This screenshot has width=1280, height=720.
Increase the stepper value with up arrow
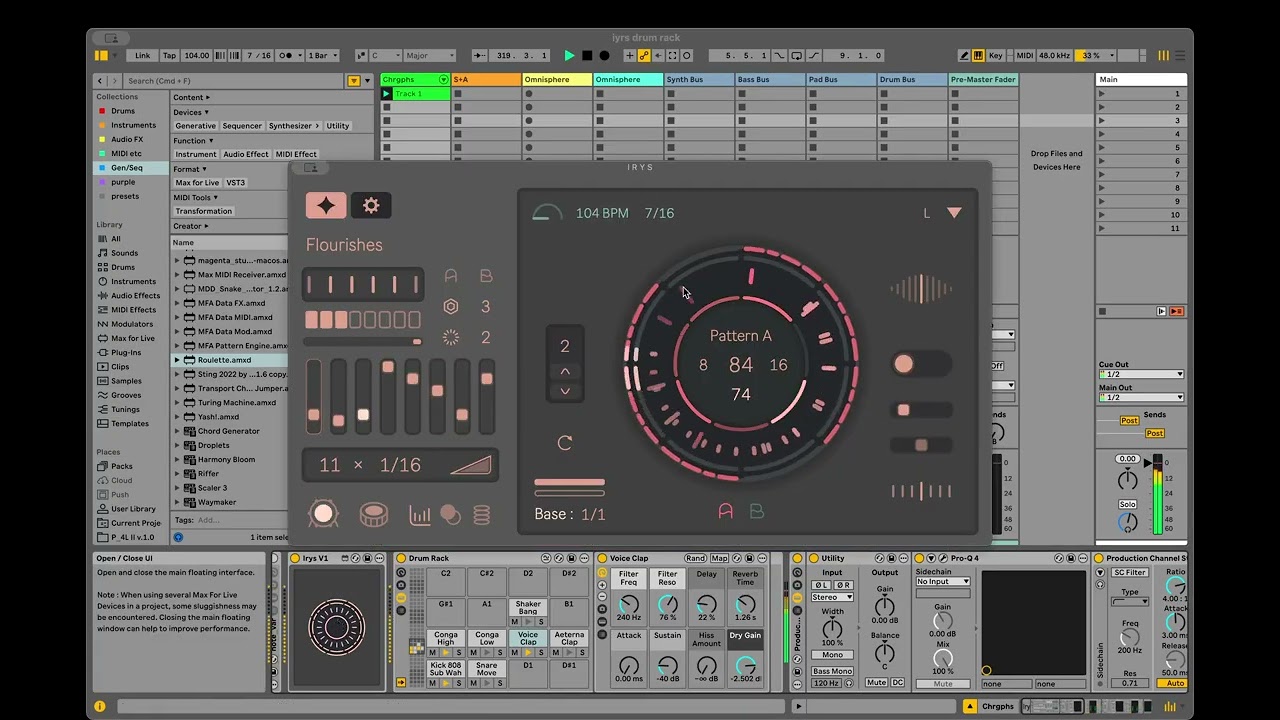pos(565,371)
